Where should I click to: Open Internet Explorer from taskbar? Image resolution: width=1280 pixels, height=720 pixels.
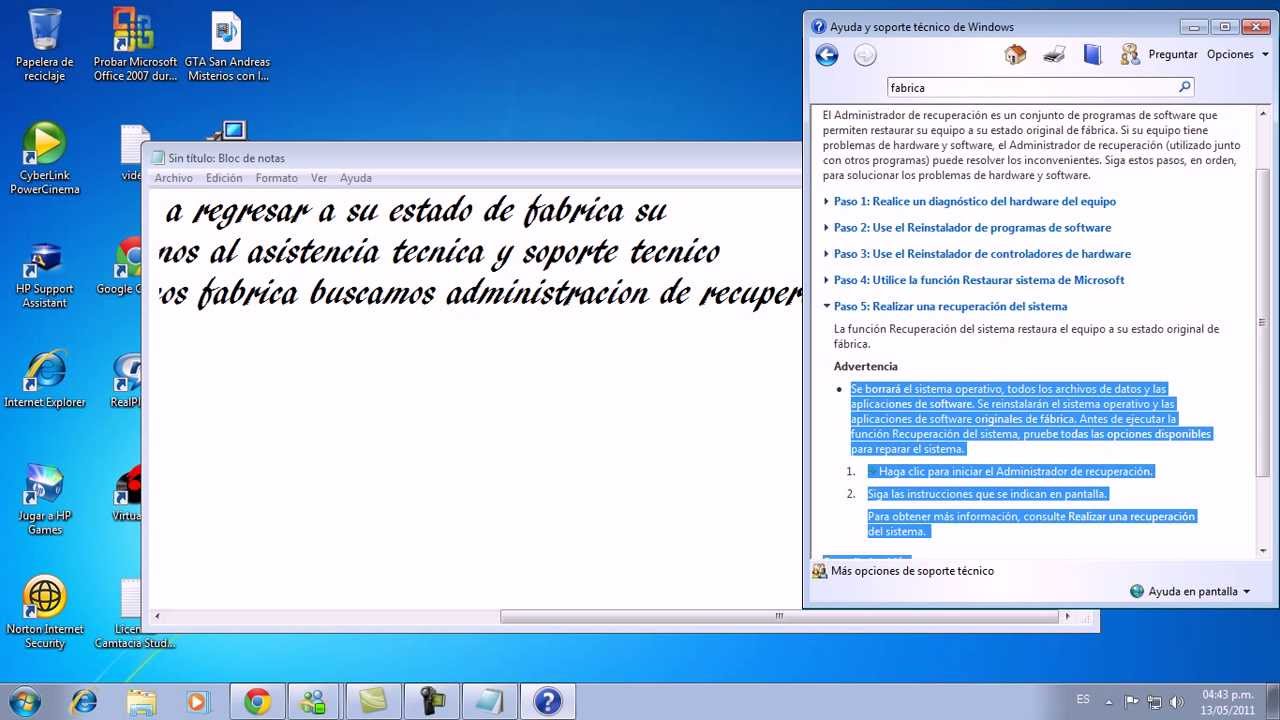(x=84, y=702)
